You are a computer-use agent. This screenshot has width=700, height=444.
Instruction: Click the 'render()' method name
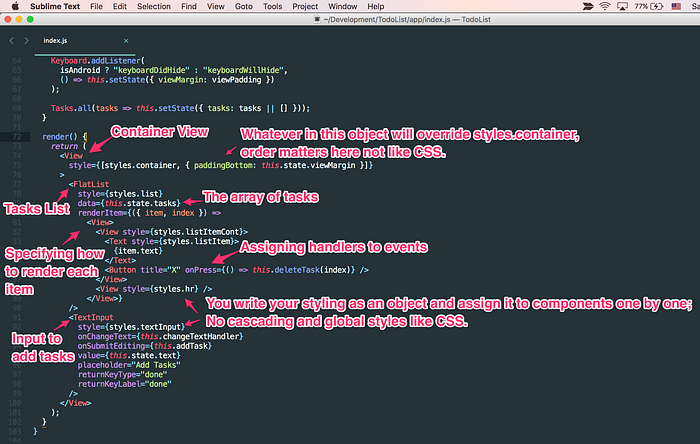(60, 137)
